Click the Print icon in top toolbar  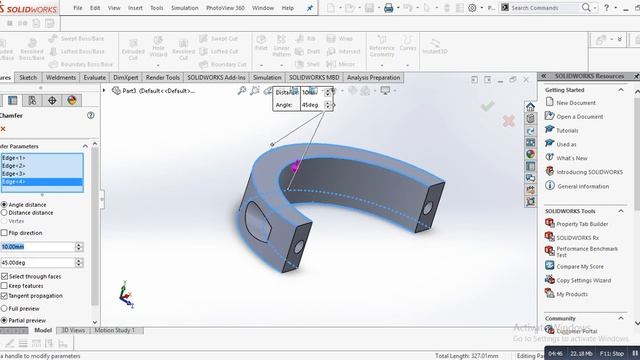pos(389,8)
